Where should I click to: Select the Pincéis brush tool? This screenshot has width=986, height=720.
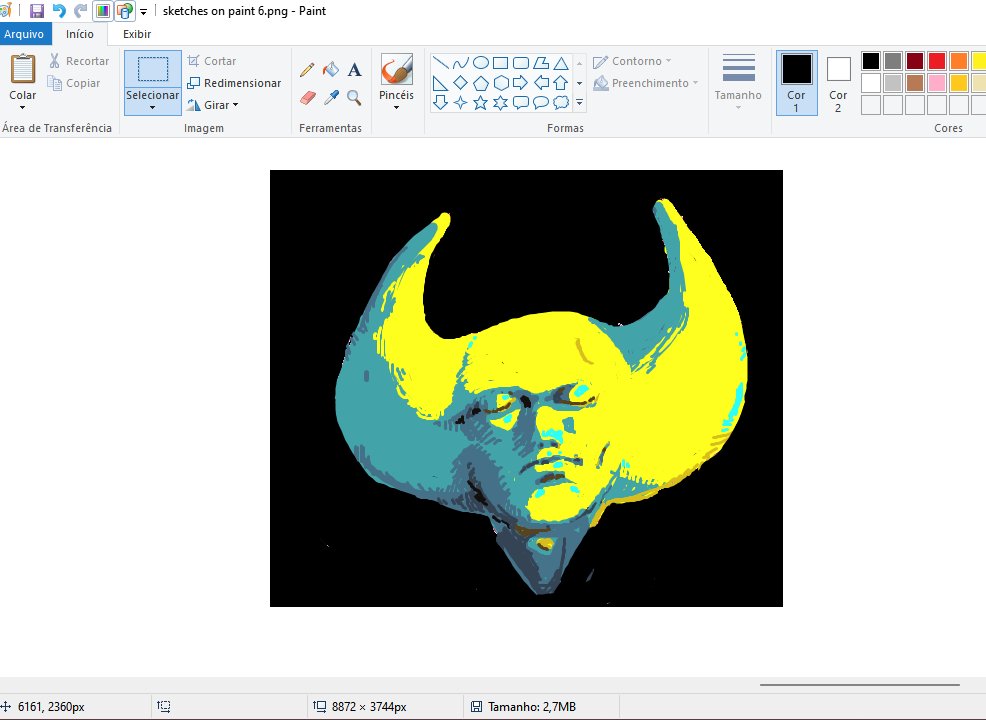397,69
